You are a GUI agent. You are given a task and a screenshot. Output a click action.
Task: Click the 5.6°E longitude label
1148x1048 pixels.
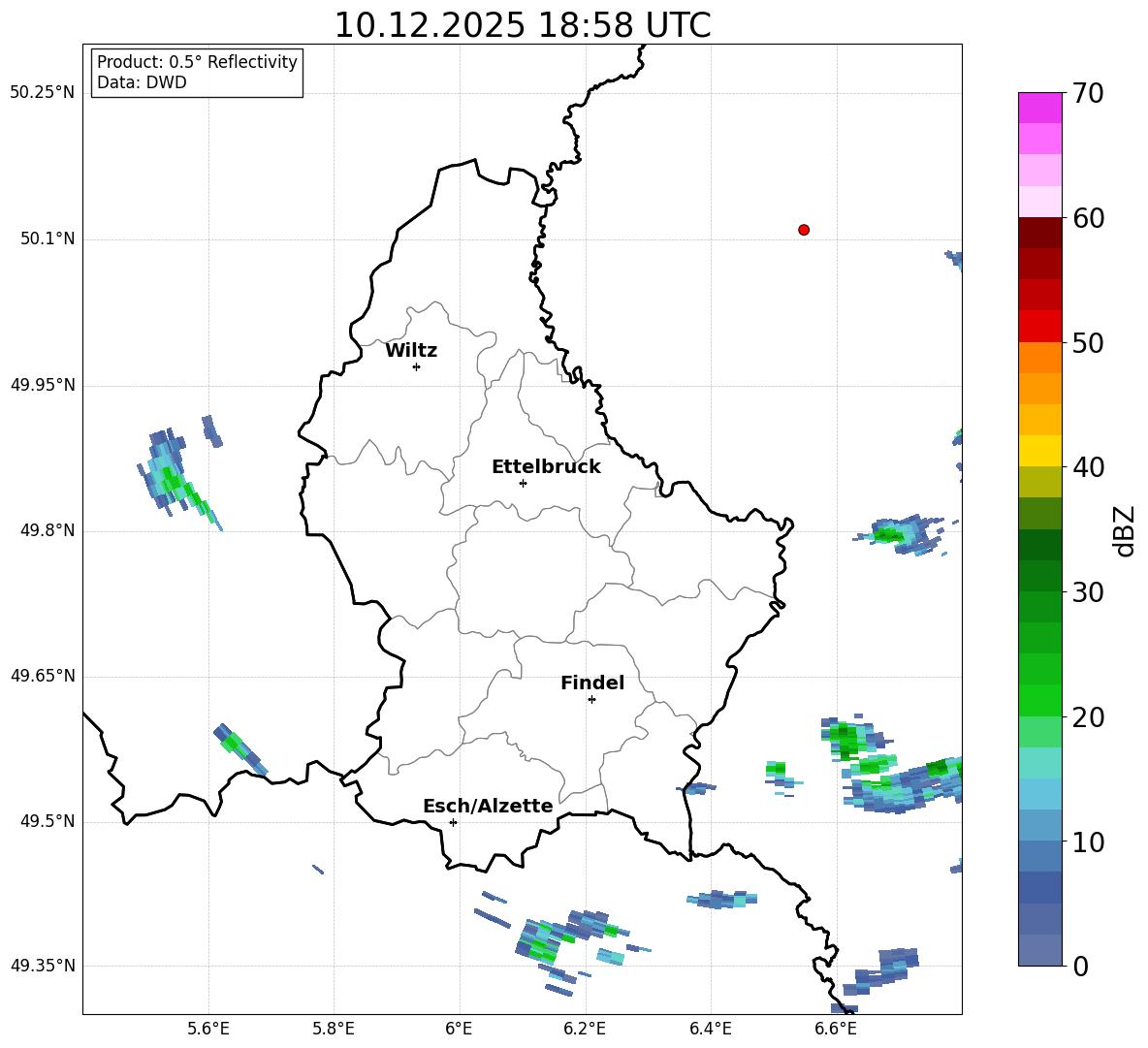click(x=208, y=1029)
